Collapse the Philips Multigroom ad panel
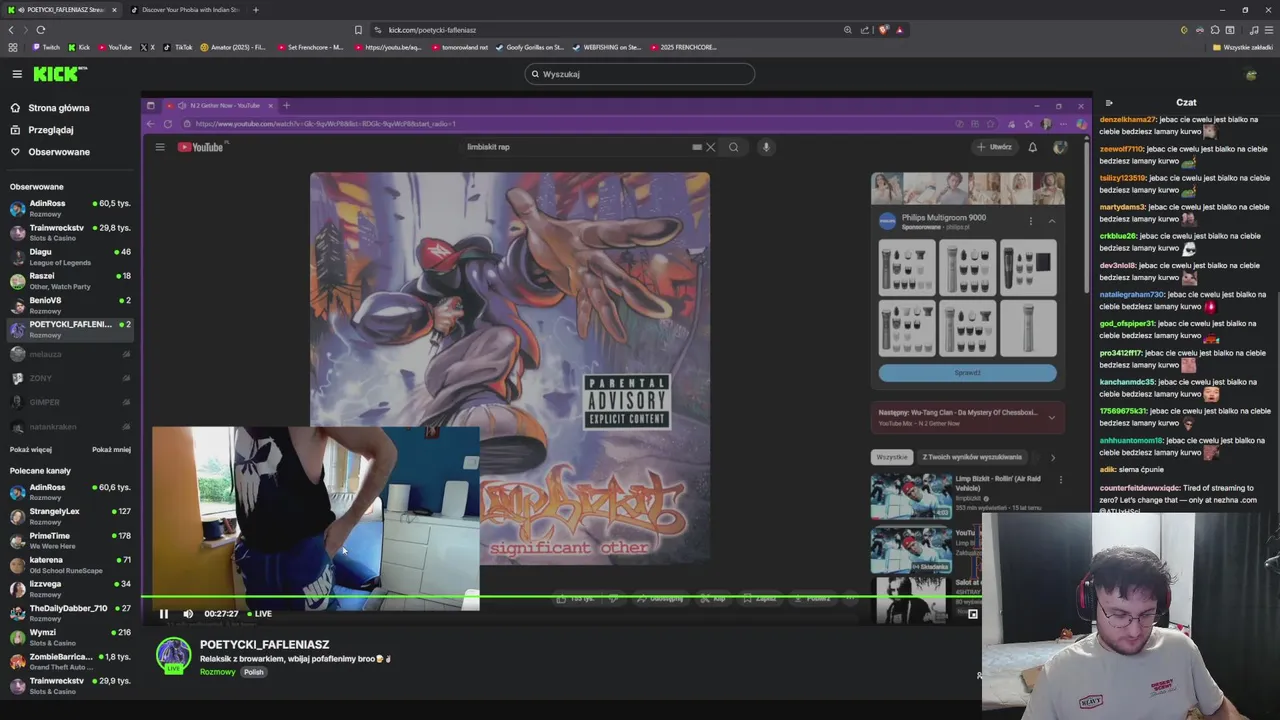Viewport: 1280px width, 720px height. coord(1051,221)
